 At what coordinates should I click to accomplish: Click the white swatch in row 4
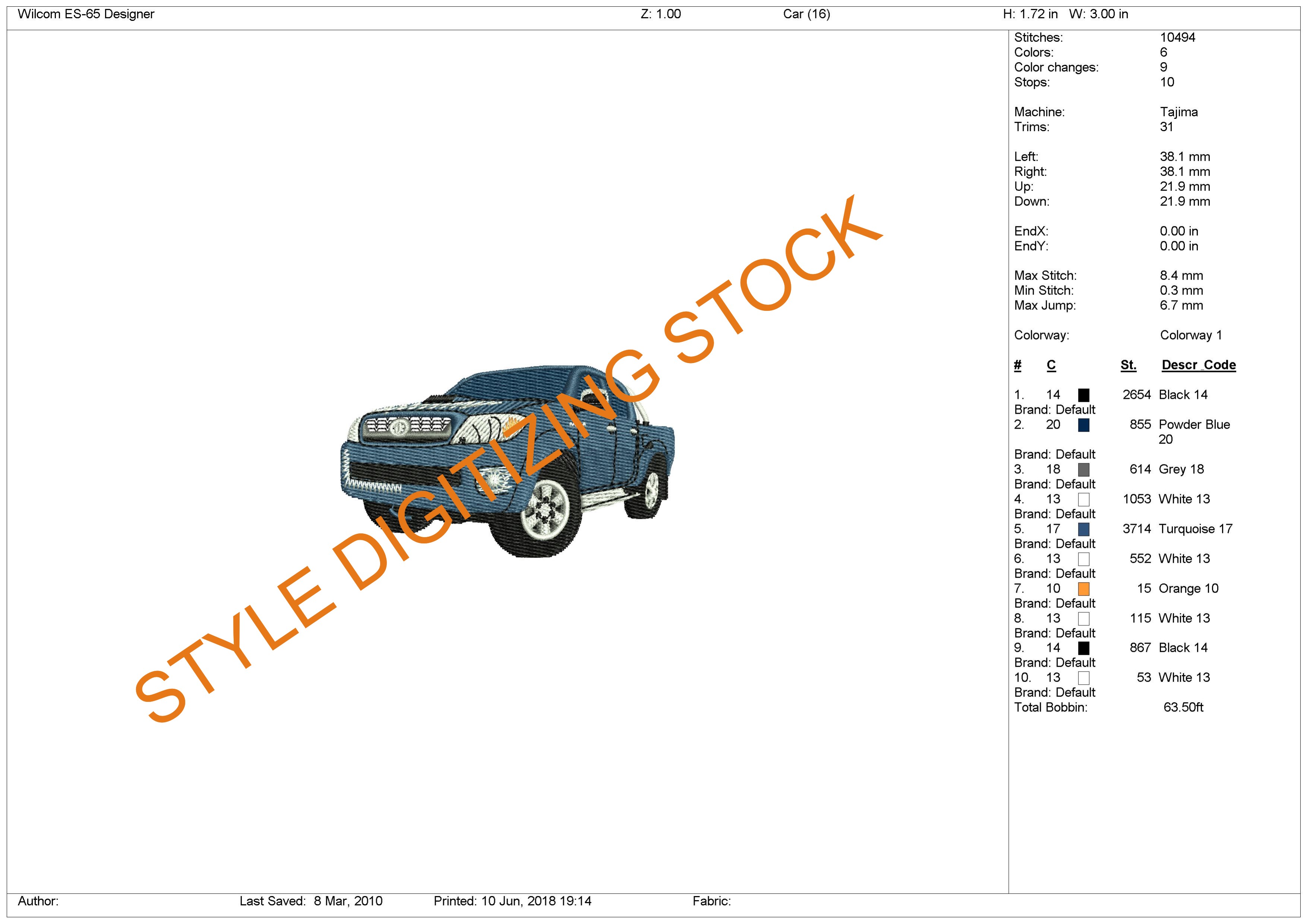pyautogui.click(x=1083, y=499)
